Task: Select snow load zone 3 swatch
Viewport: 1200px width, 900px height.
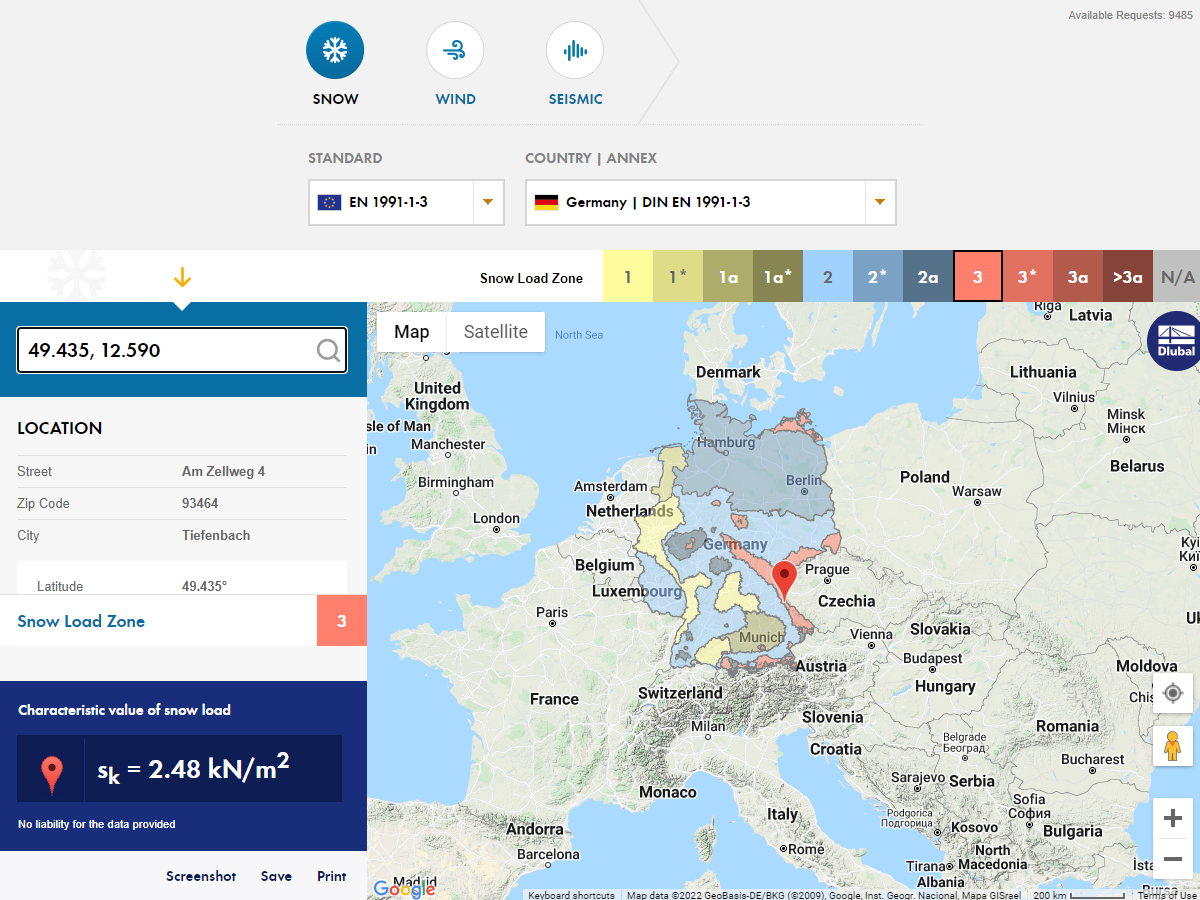Action: click(978, 276)
